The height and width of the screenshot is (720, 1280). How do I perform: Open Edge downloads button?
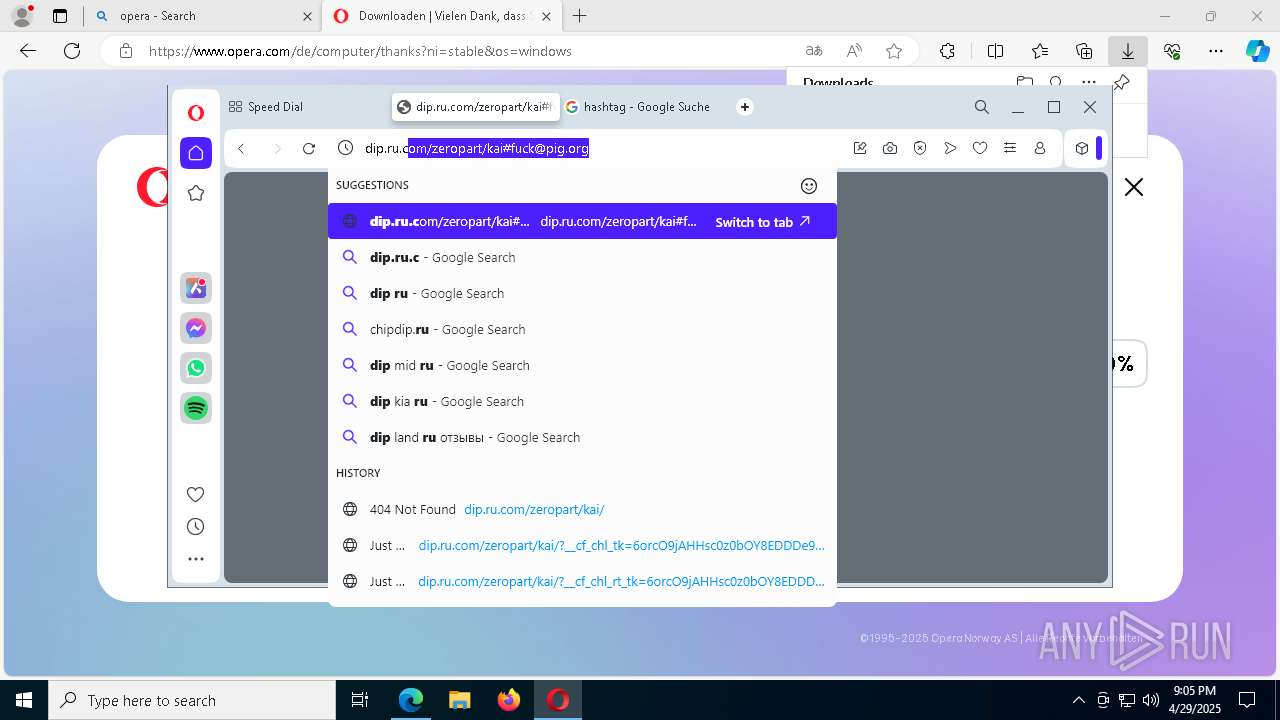point(1127,51)
